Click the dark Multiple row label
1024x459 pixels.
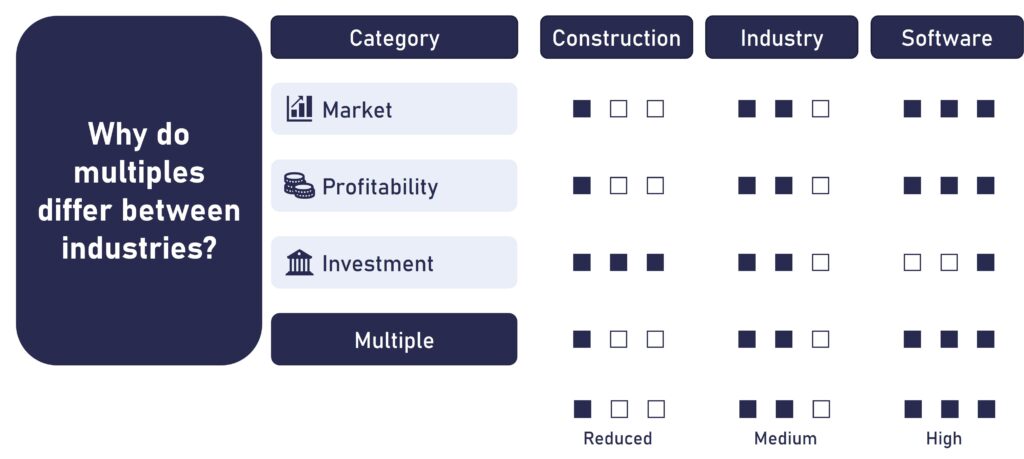tap(394, 340)
